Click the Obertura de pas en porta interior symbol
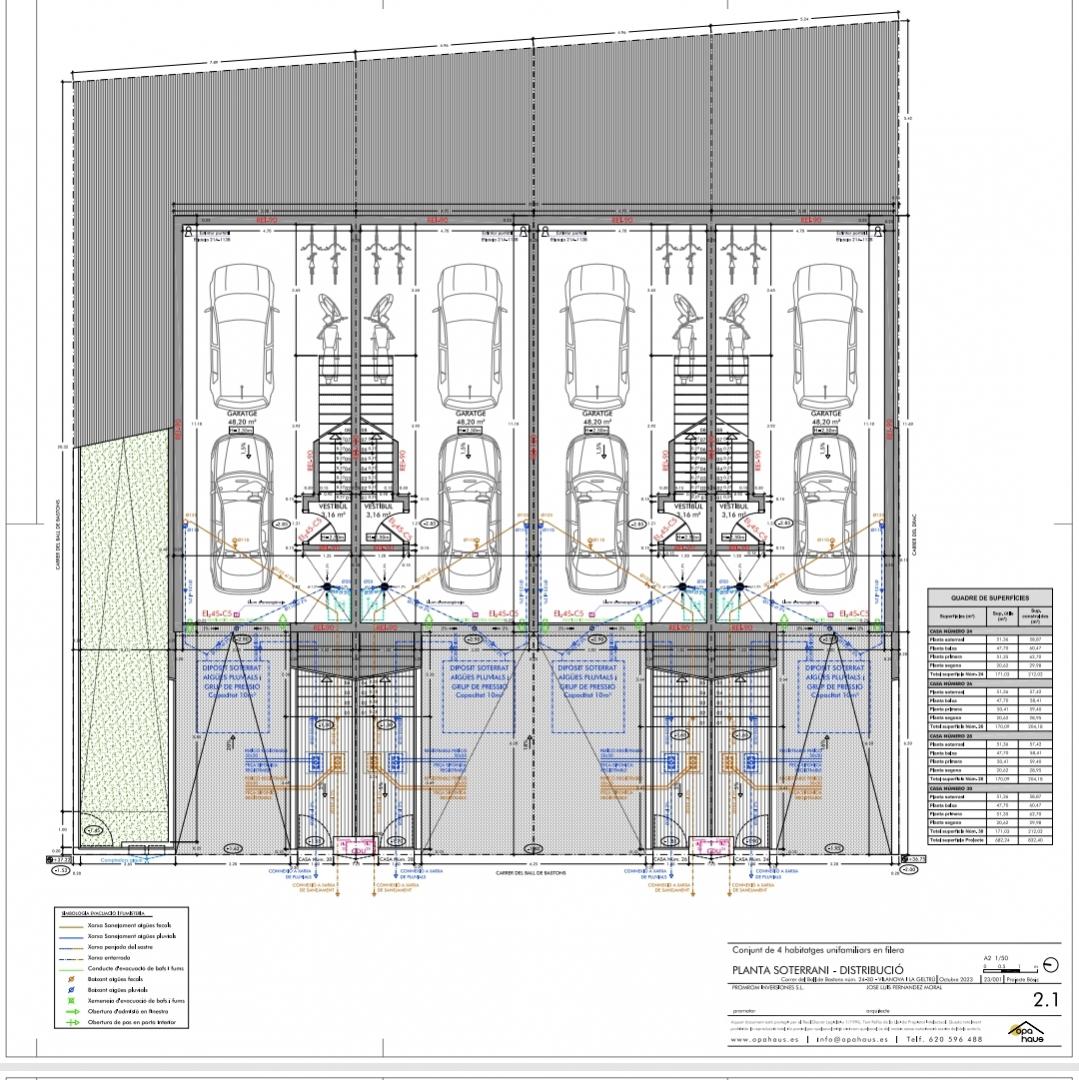Image resolution: width=1079 pixels, height=1080 pixels. 73,1022
